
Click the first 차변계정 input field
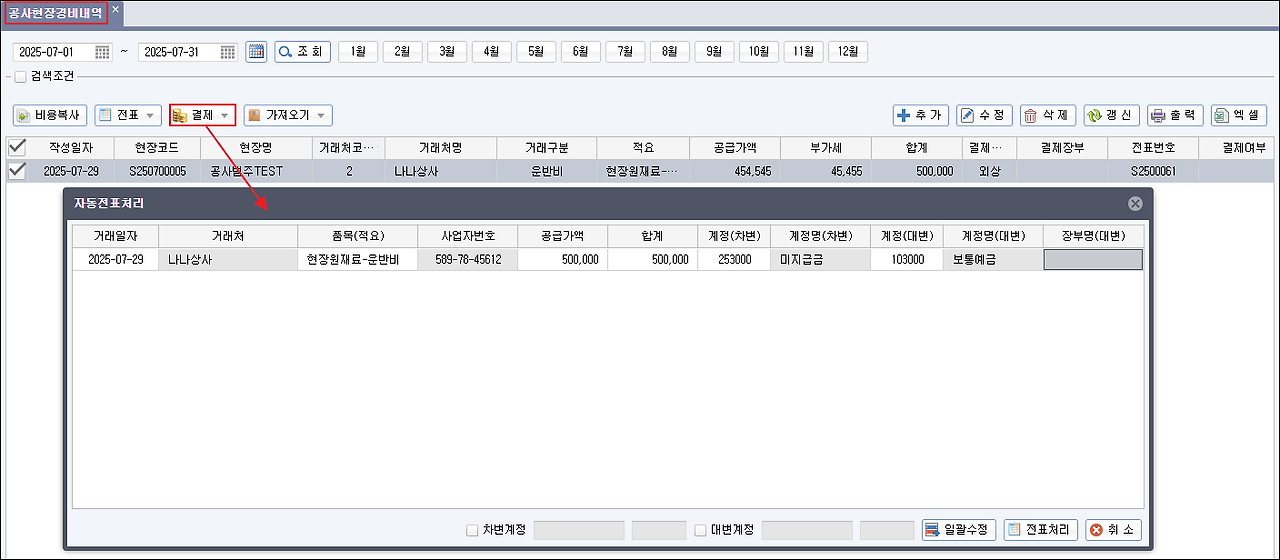pos(579,530)
